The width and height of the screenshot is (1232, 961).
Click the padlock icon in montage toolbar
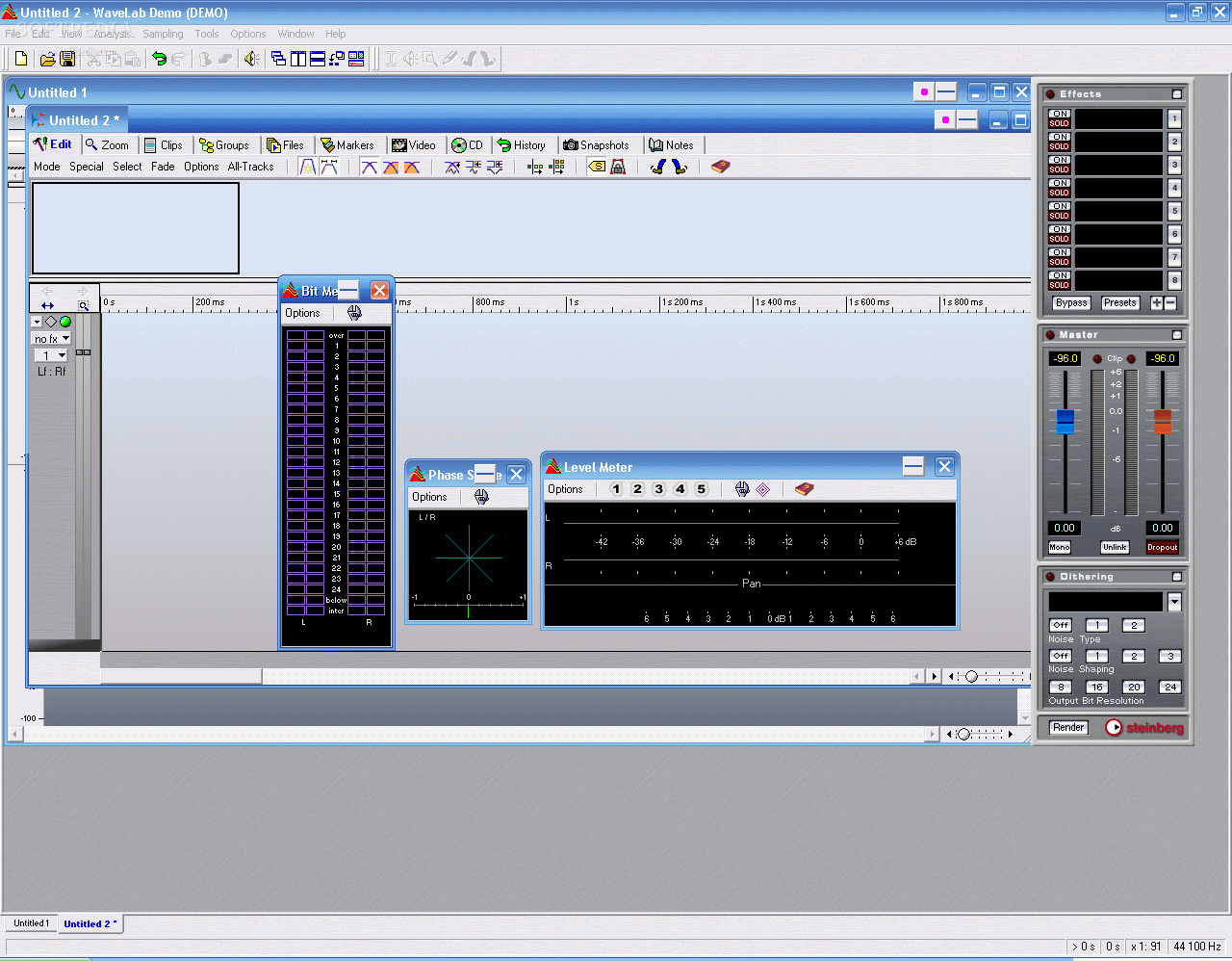point(618,167)
